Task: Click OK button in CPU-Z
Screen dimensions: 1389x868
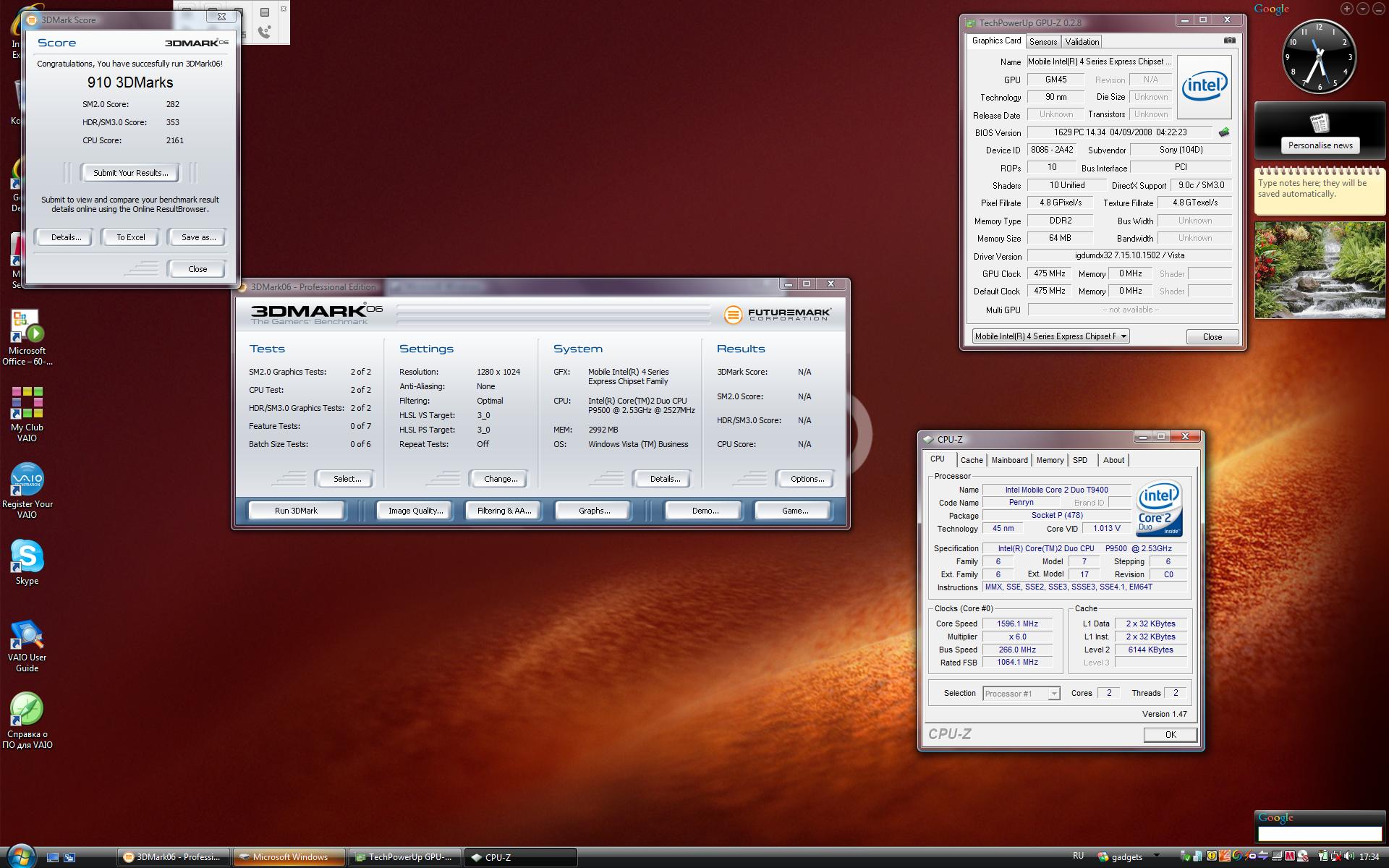Action: pyautogui.click(x=1170, y=734)
